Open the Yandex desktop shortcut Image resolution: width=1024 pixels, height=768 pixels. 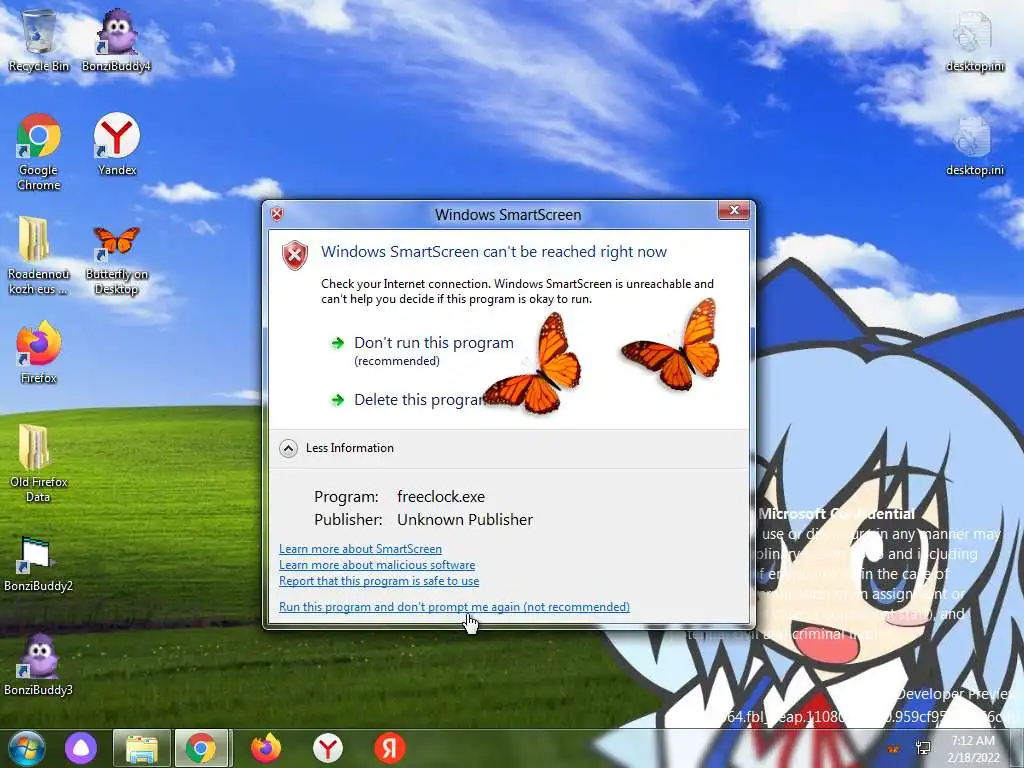coord(117,145)
